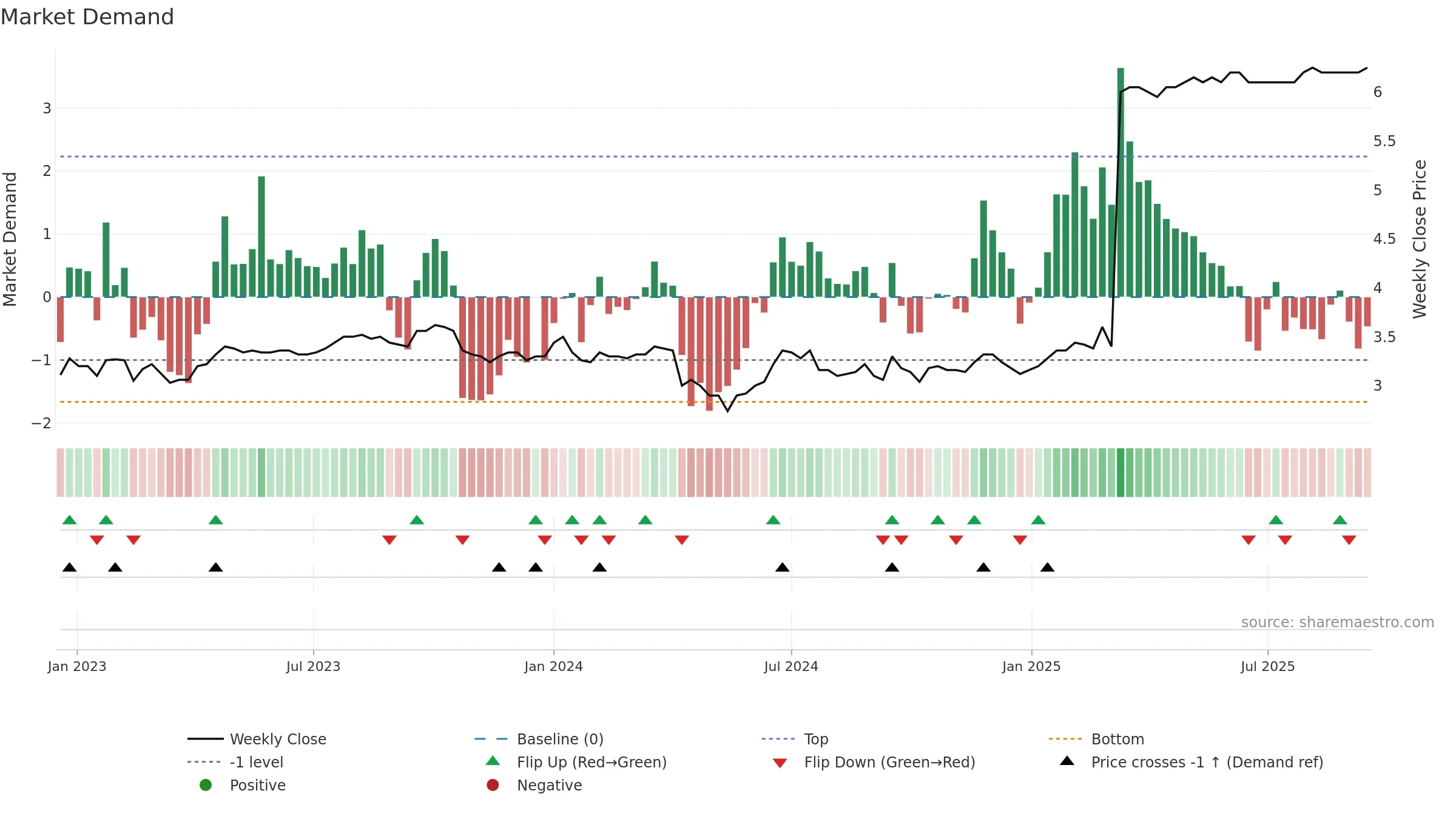This screenshot has height=819, width=1456.
Task: Click the 'Jan 2023' x-axis label
Action: [x=77, y=667]
